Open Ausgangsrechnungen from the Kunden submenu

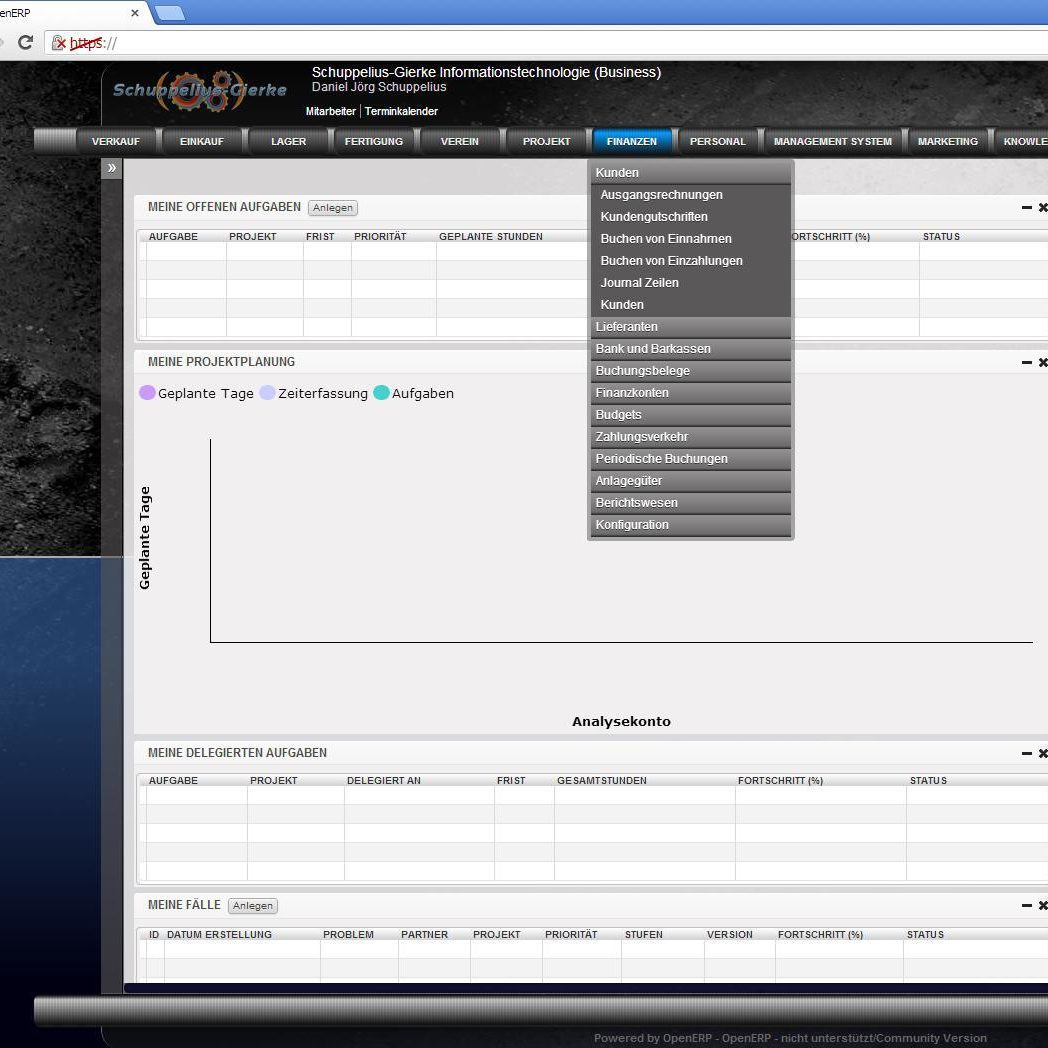click(661, 195)
